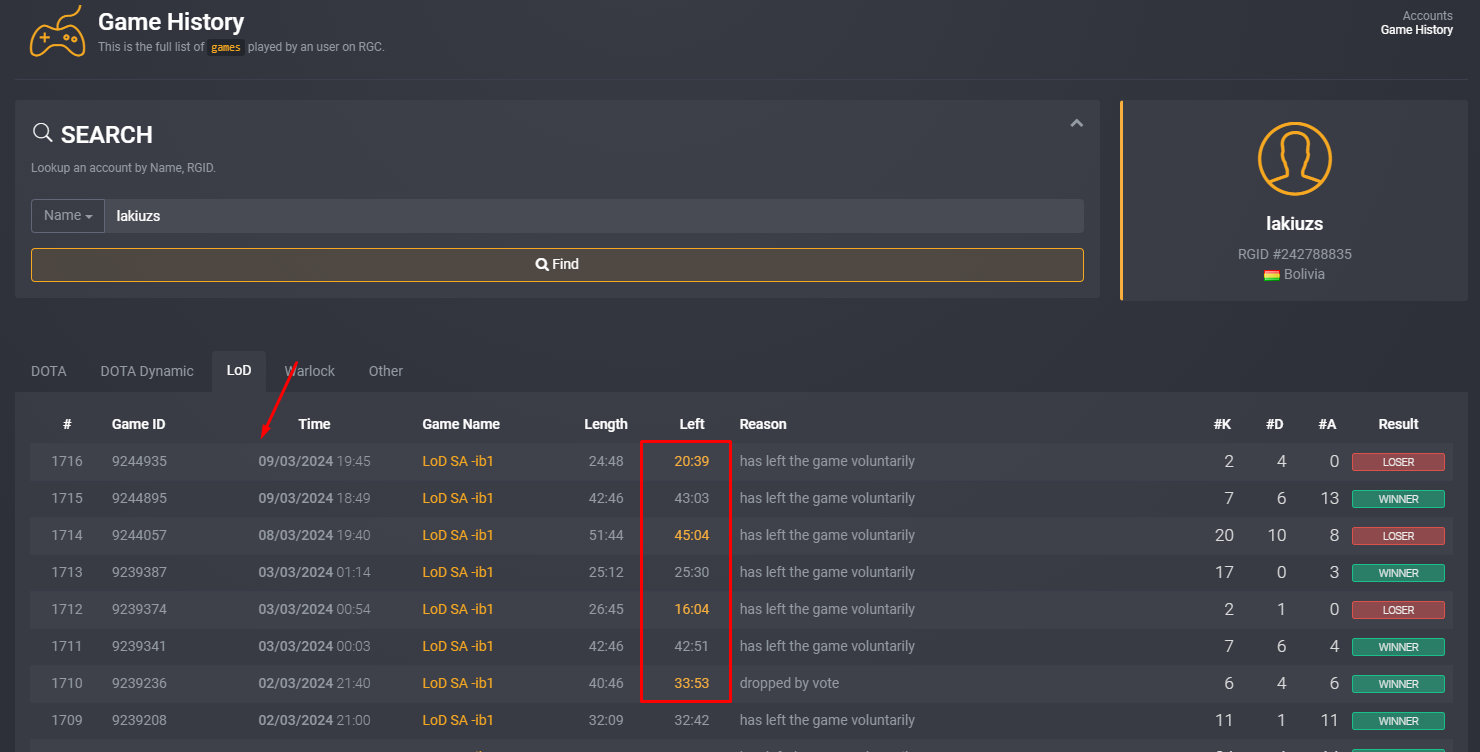Click the RGID #242788835 text

1294,254
